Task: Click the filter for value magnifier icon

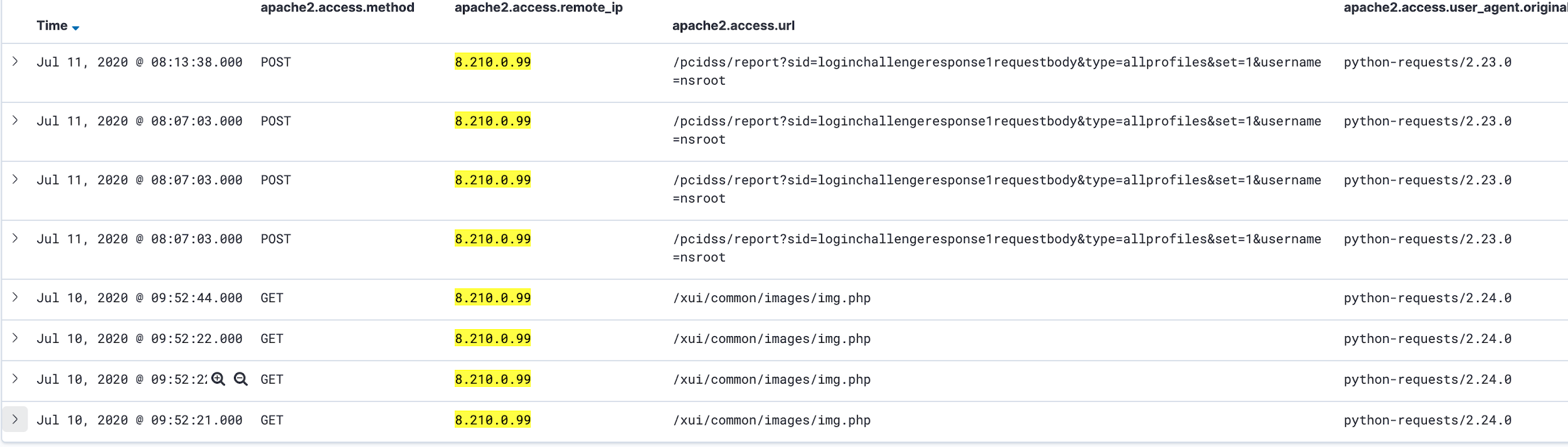Action: tap(218, 379)
